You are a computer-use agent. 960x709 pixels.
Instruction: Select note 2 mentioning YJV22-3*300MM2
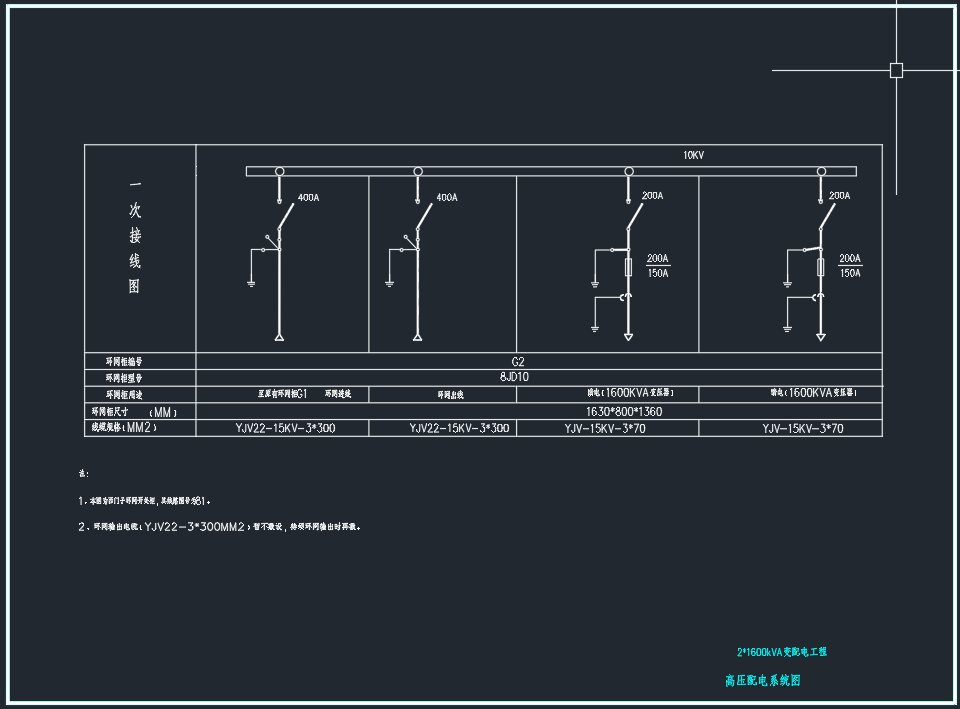point(220,526)
